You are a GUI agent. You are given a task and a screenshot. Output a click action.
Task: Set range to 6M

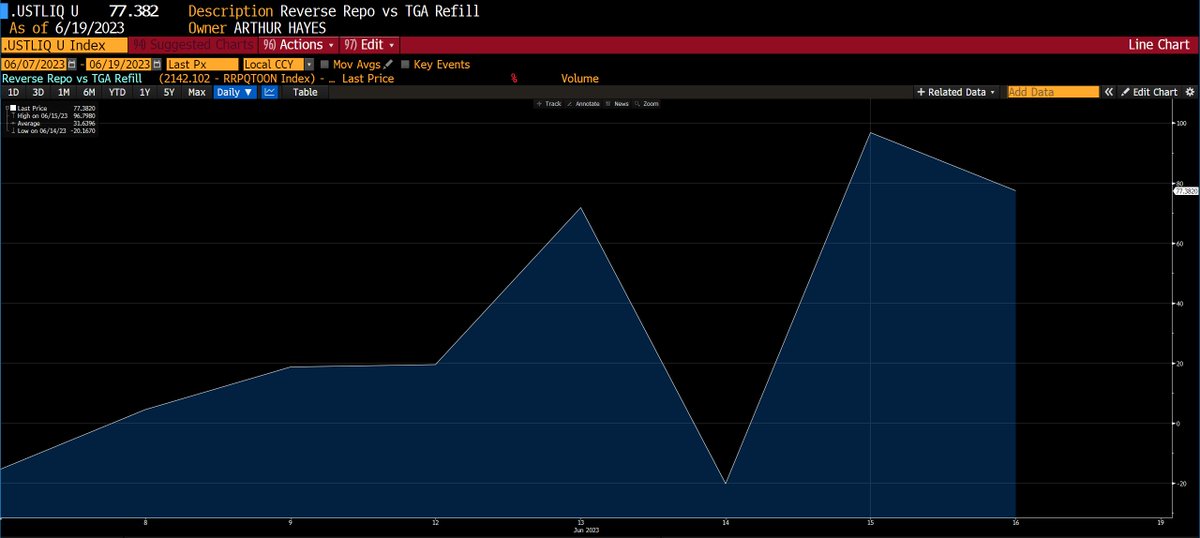click(89, 91)
